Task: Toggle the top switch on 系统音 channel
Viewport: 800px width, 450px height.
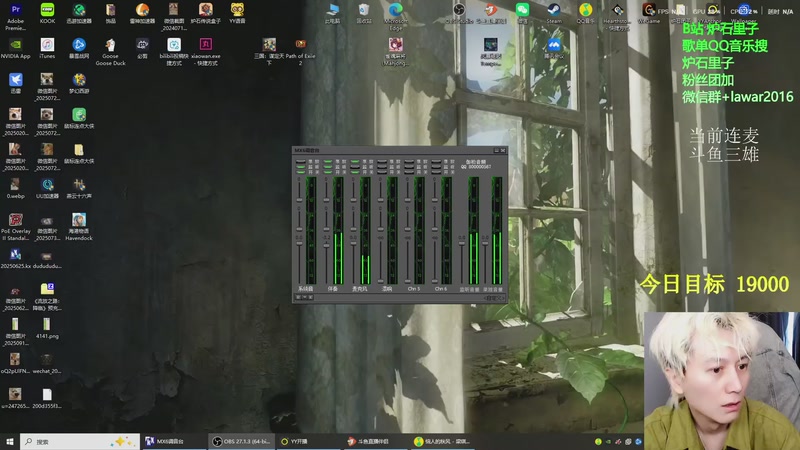Action: (x=301, y=162)
